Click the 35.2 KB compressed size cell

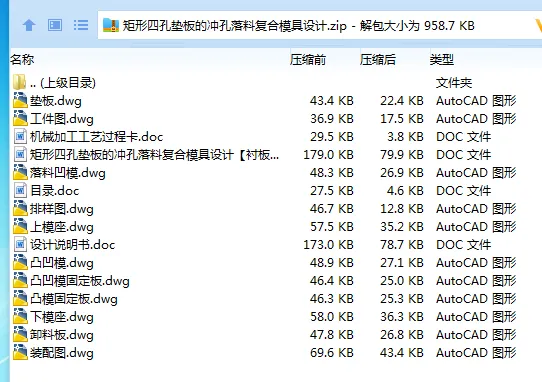(402, 226)
